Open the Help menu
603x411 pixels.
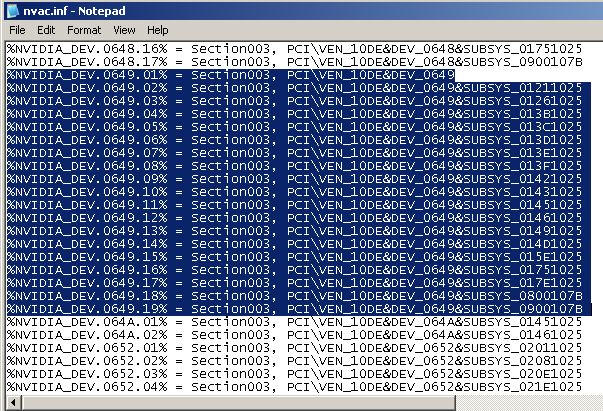click(x=158, y=30)
